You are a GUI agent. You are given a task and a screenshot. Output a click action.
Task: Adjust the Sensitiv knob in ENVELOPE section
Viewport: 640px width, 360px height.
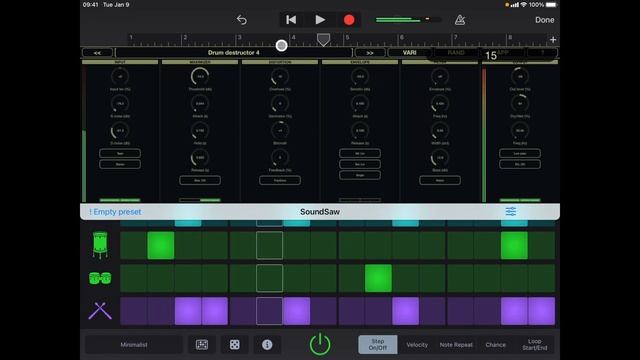pyautogui.click(x=360, y=76)
